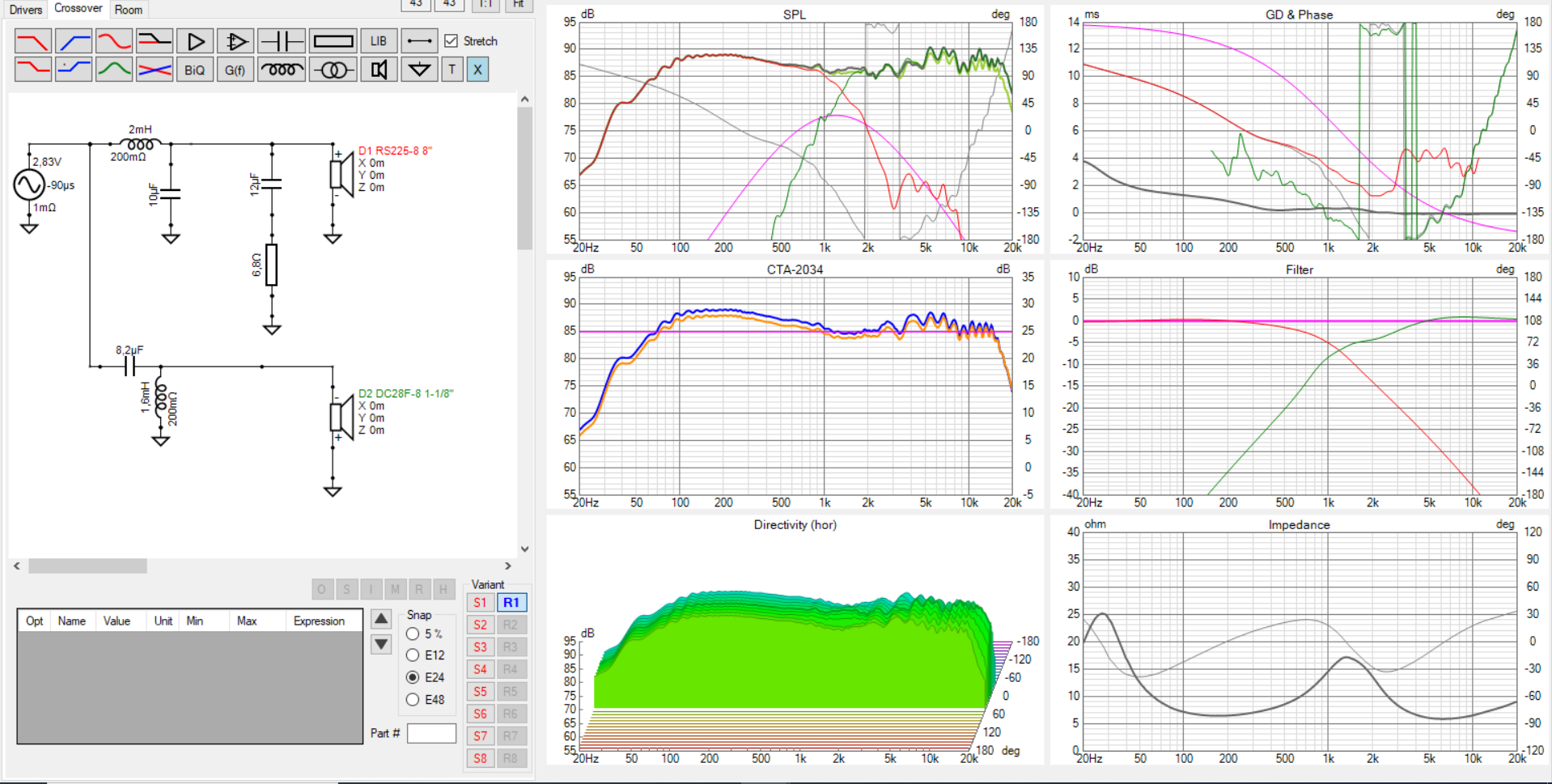Click the Opt column header
Viewport: 1552px width, 784px height.
pyautogui.click(x=34, y=621)
